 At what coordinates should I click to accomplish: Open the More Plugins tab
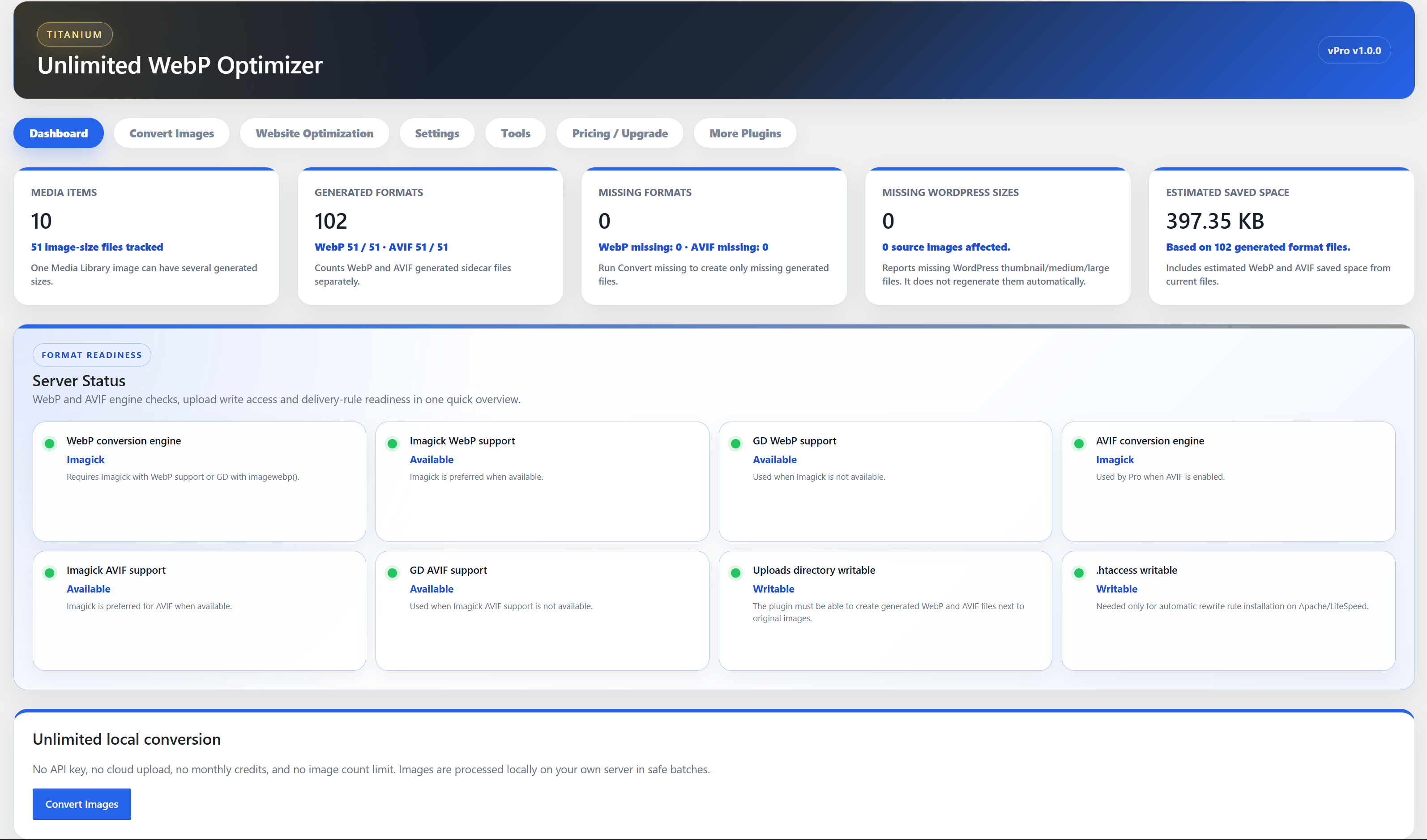pos(745,133)
